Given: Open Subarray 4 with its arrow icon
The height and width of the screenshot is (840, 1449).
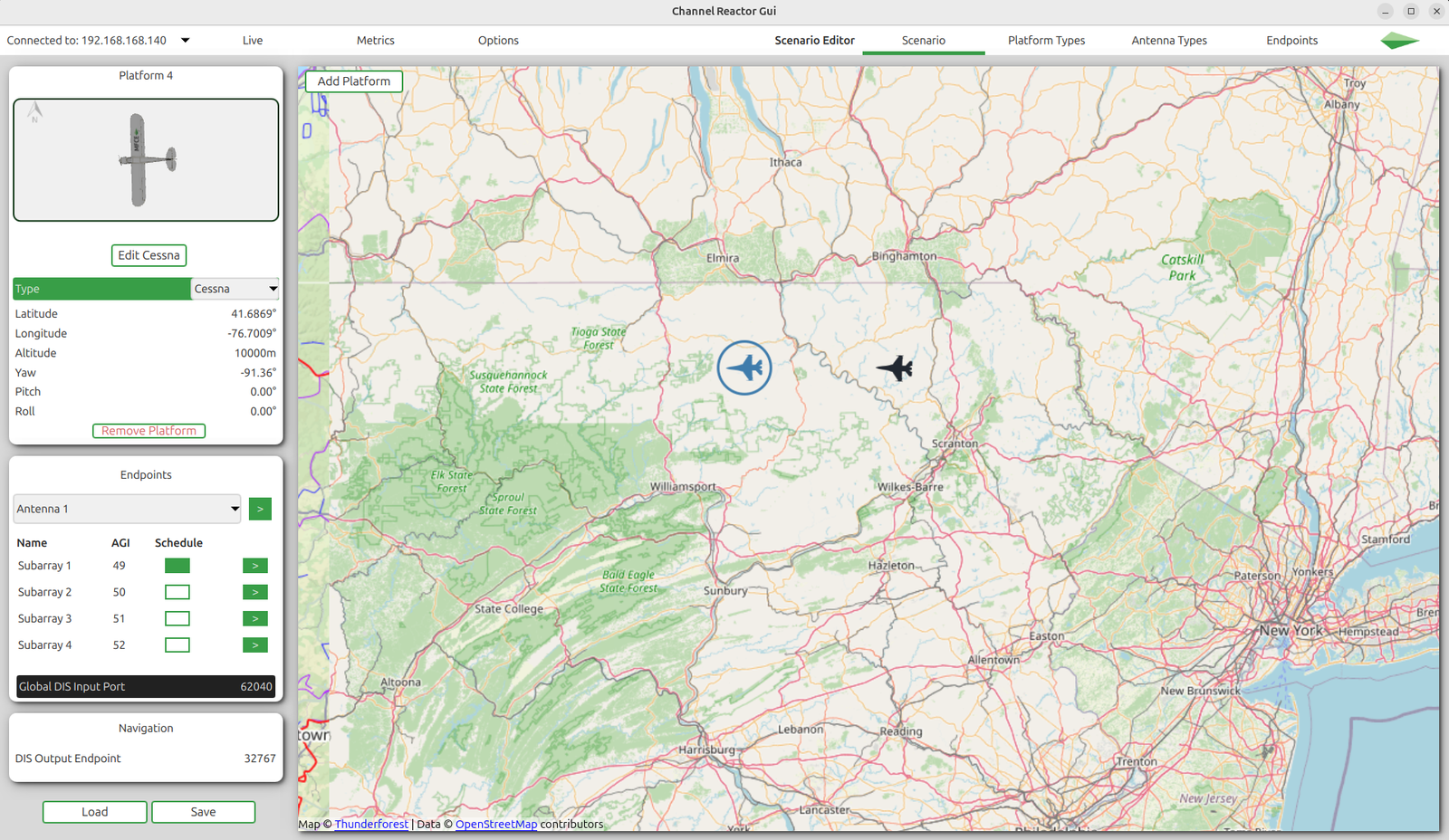Looking at the screenshot, I should (x=254, y=644).
